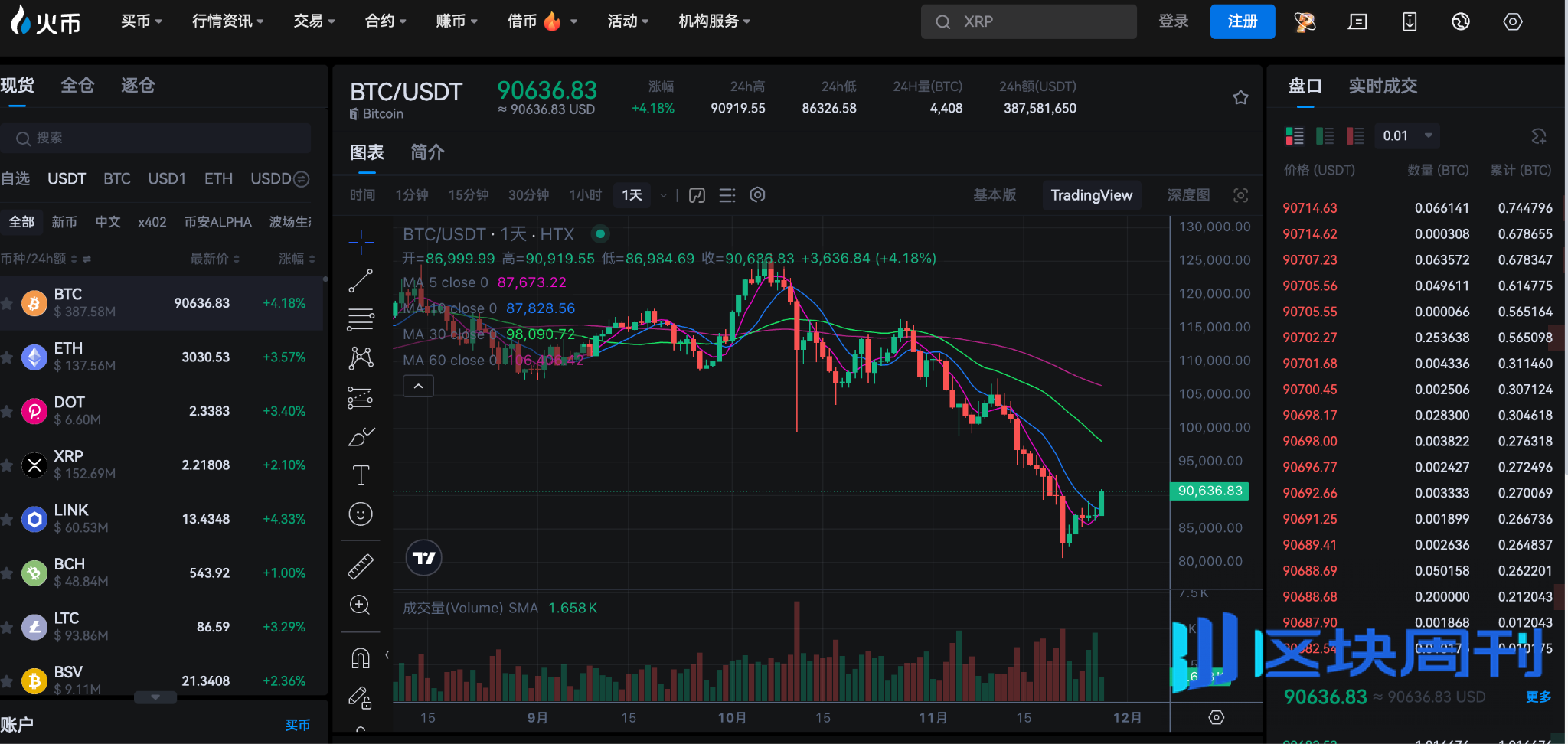1568x744 pixels.
Task: Open chart indicators icon in toolbar
Action: [x=697, y=195]
